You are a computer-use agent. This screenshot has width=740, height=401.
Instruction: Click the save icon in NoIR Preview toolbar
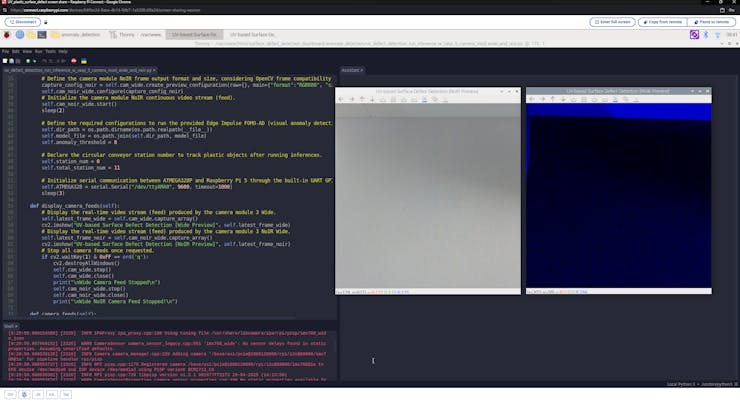424,99
